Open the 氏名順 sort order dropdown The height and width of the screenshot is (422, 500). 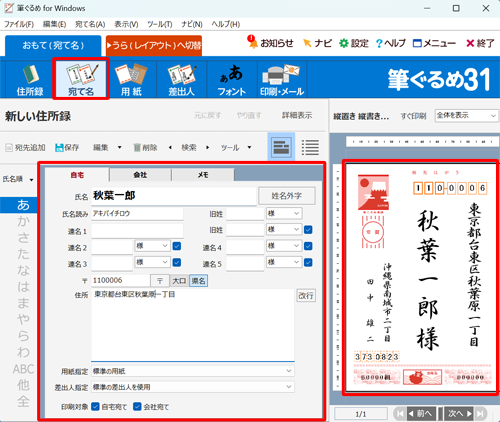coord(18,179)
